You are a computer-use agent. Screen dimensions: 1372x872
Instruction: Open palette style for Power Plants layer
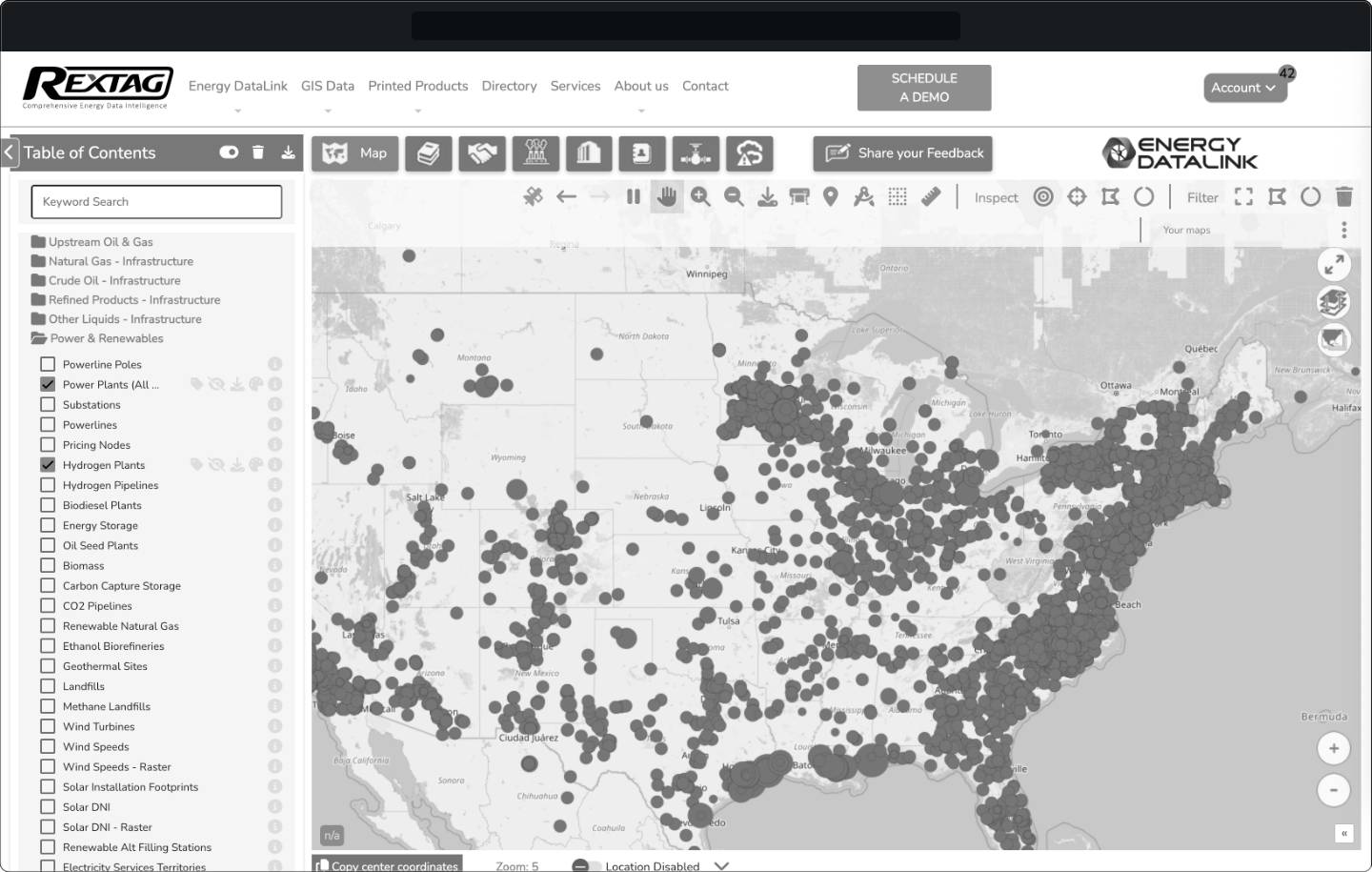(255, 385)
